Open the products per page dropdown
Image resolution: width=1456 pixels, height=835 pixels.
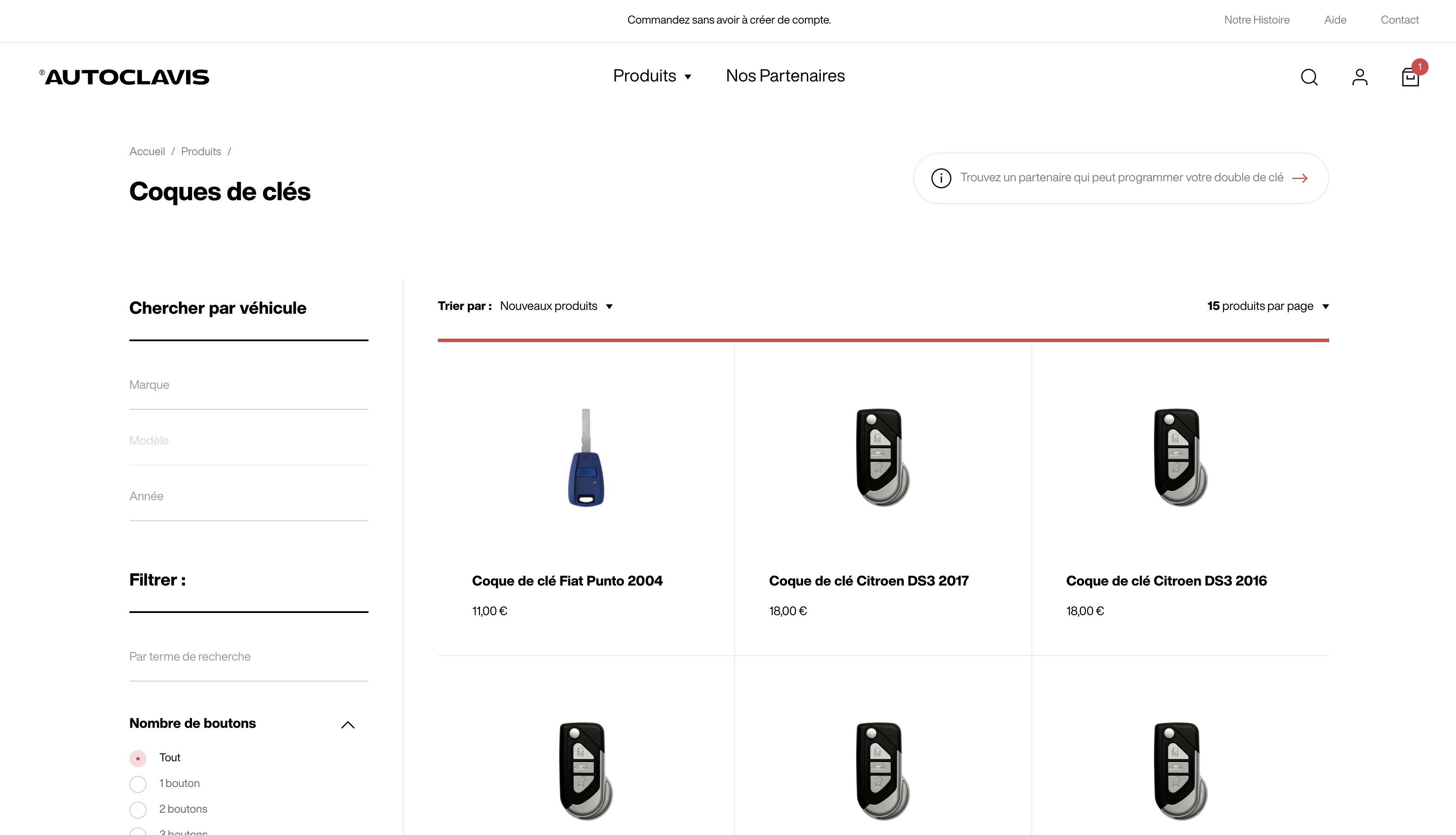(1267, 306)
